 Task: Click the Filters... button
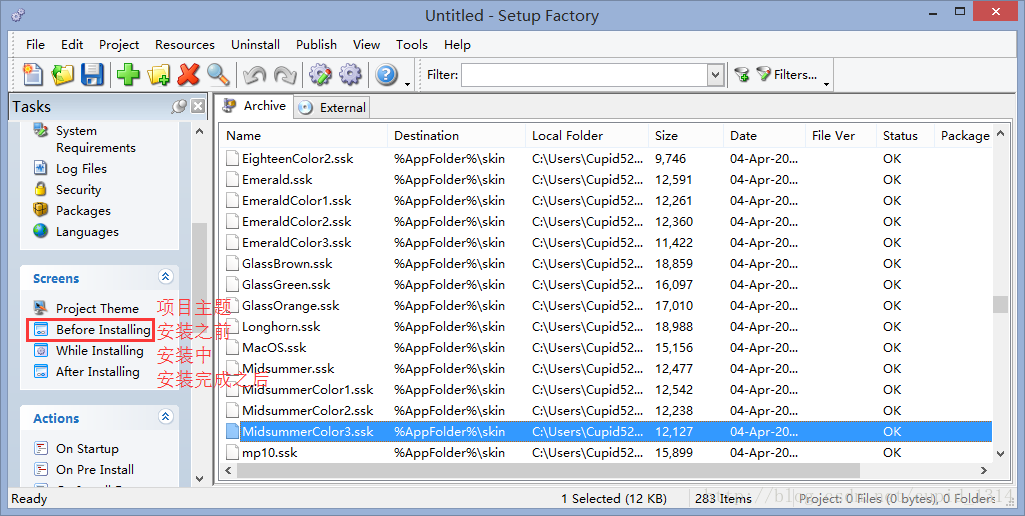(x=786, y=75)
